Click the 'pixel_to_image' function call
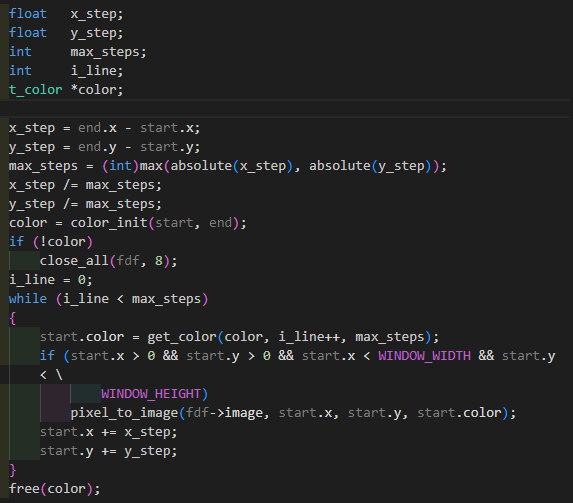573x503 pixels. point(124,413)
